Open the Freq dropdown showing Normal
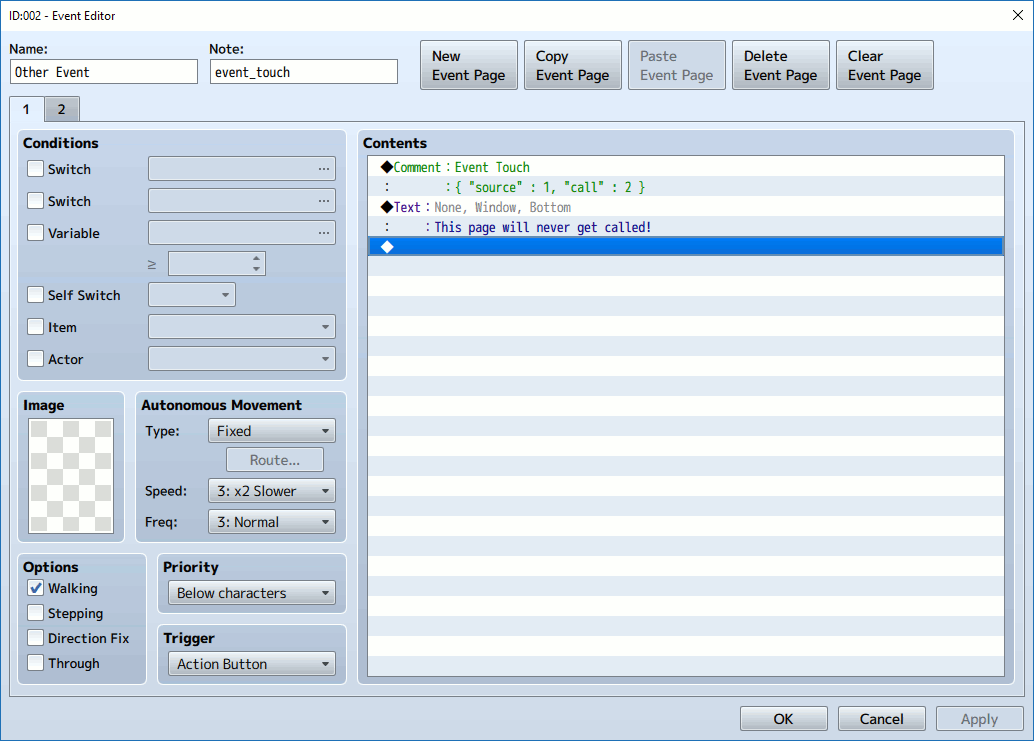Viewport: 1034px width, 741px height. point(272,522)
